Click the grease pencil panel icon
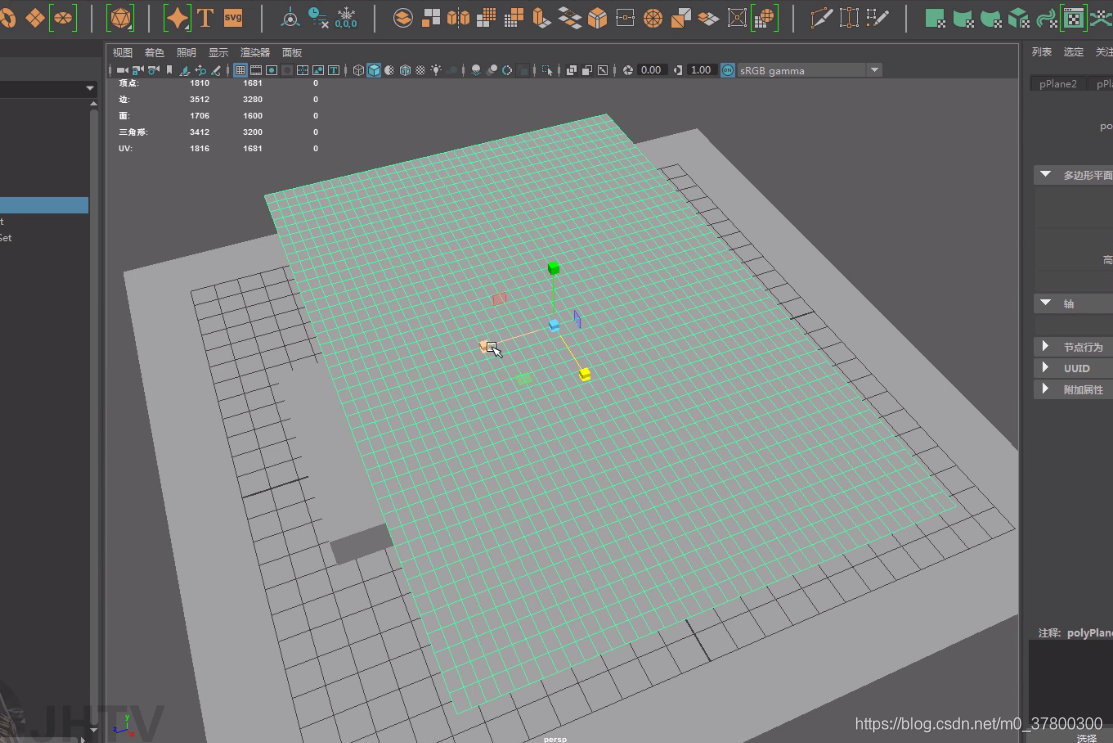Image resolution: width=1113 pixels, height=743 pixels. [x=216, y=70]
